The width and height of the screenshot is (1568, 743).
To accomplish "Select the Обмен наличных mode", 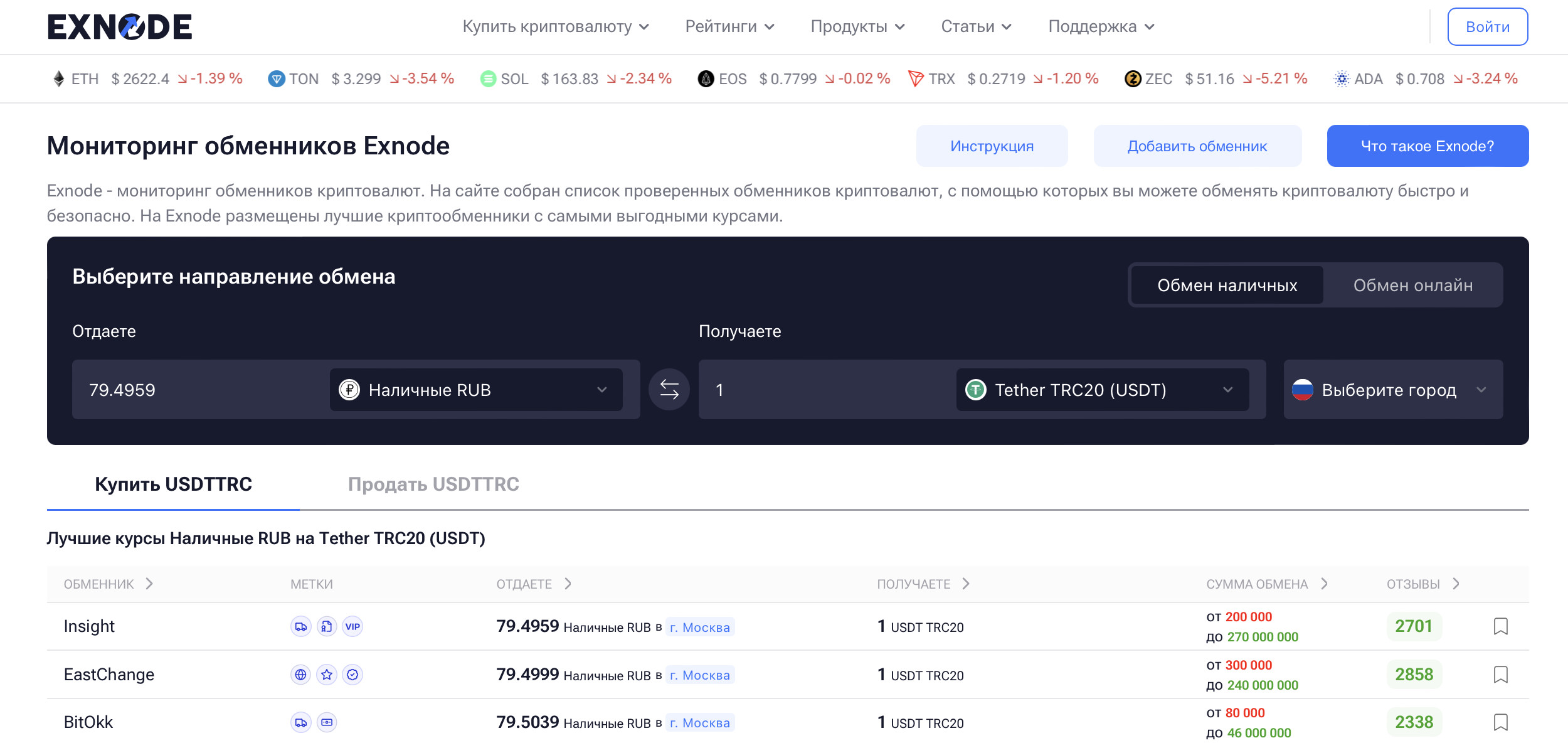I will (x=1227, y=286).
